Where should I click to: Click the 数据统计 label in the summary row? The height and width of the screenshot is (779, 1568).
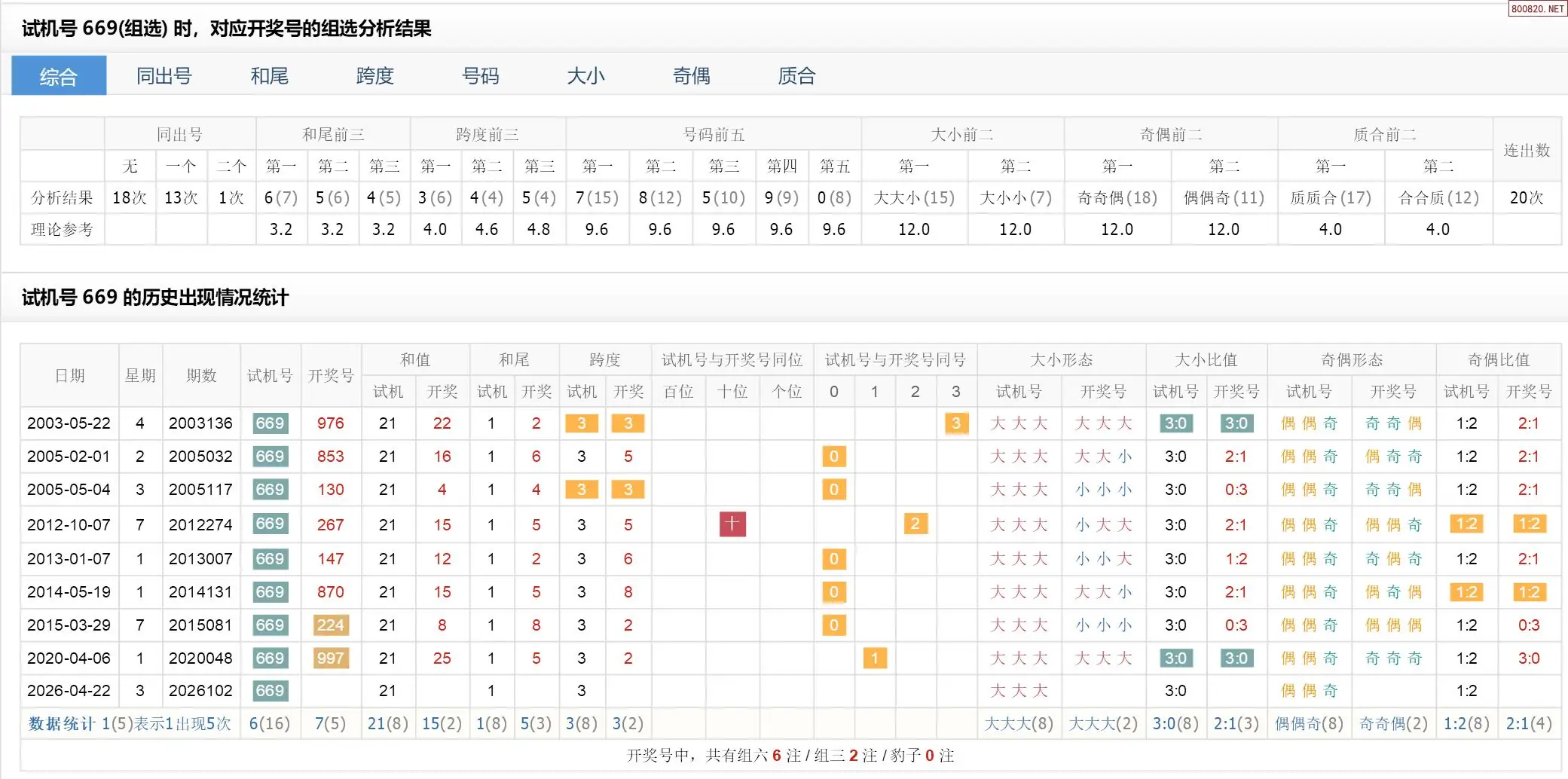pos(61,724)
